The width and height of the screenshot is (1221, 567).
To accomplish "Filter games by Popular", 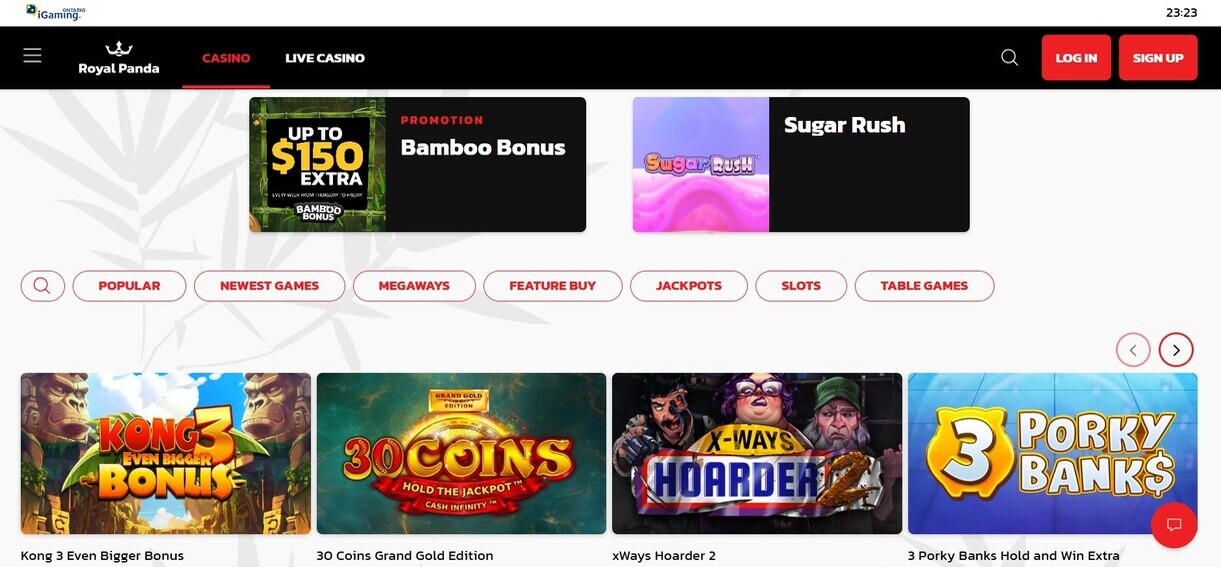I will pos(129,286).
